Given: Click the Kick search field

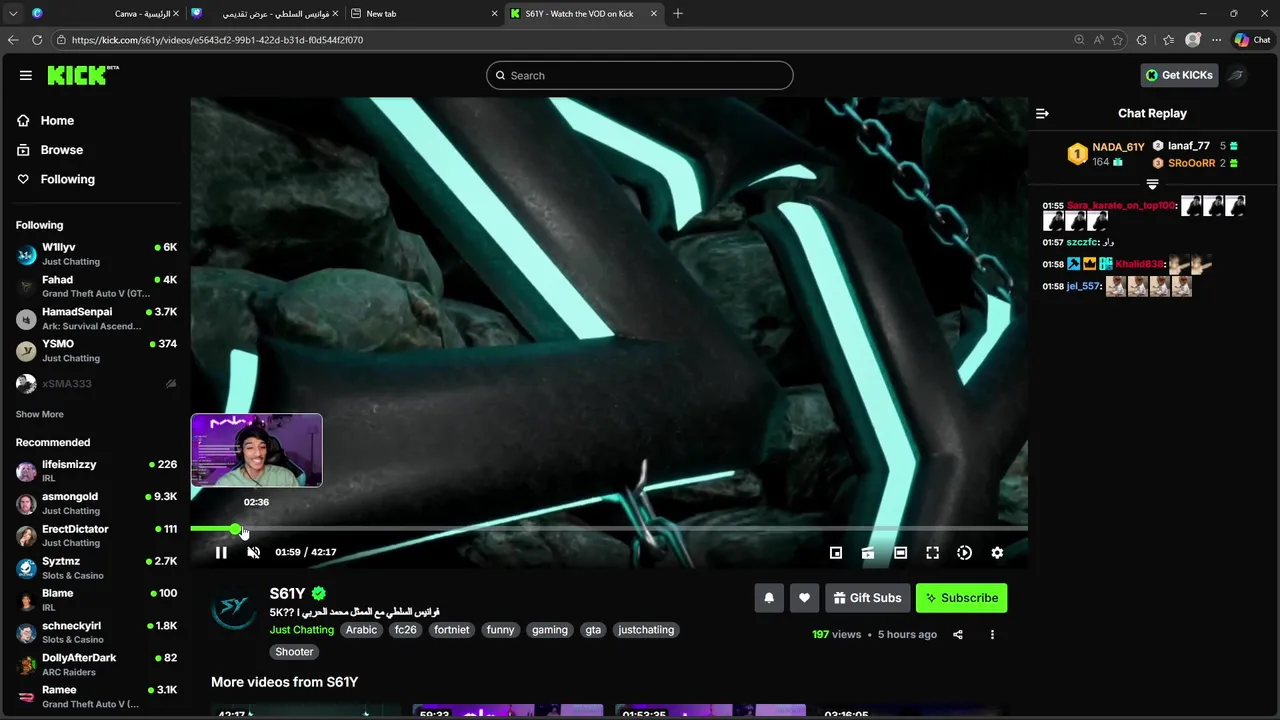Looking at the screenshot, I should 640,75.
